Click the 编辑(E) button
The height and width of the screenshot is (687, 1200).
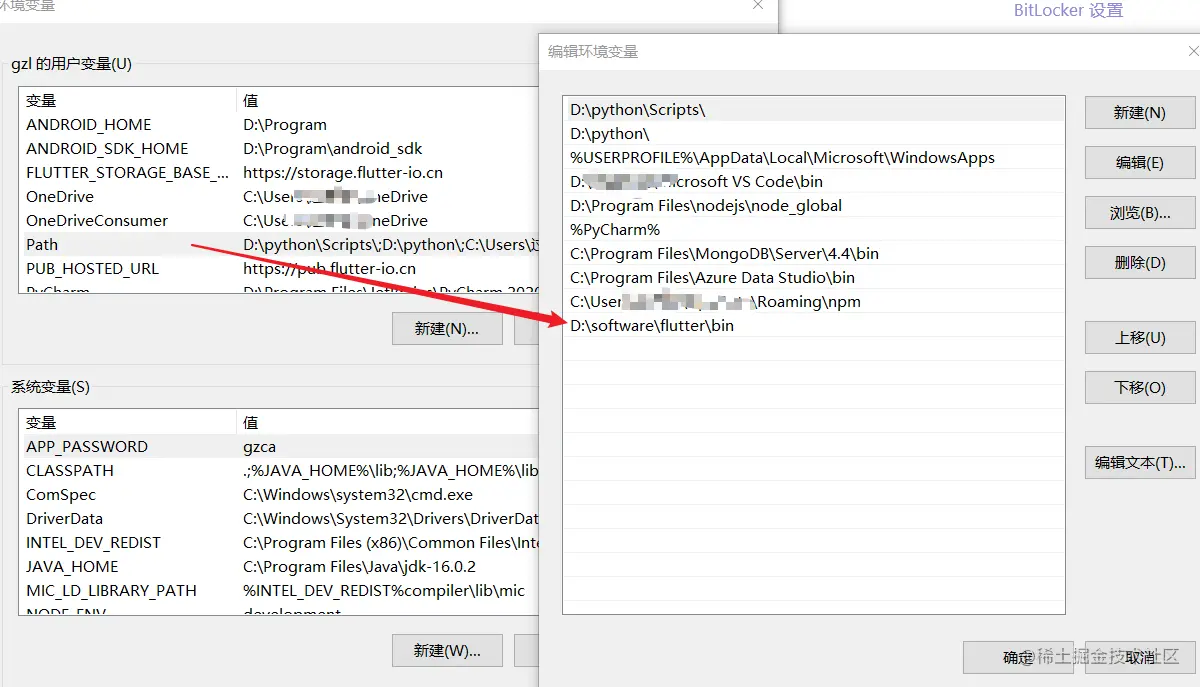coord(1140,163)
